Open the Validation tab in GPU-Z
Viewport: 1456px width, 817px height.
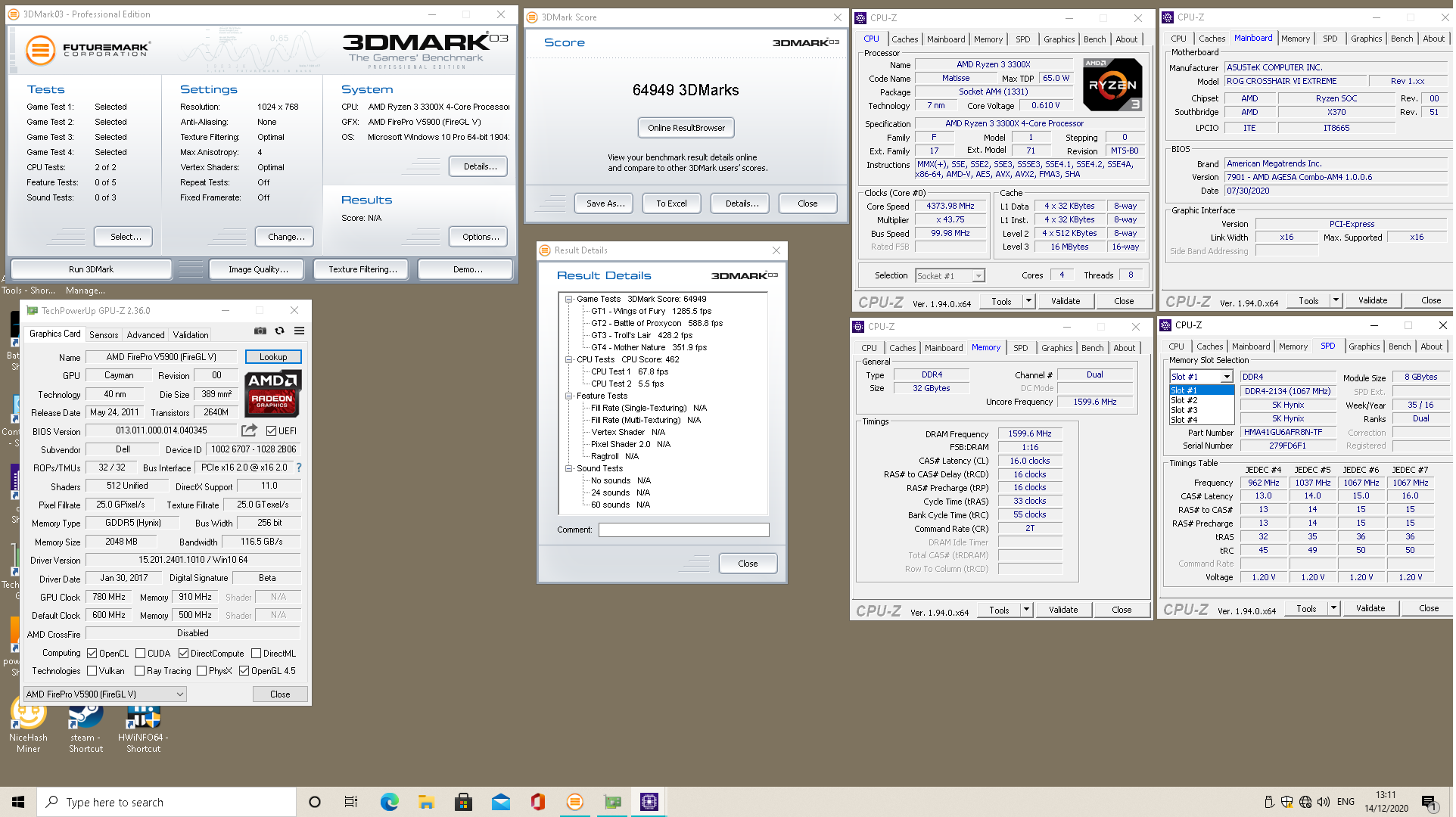[191, 335]
